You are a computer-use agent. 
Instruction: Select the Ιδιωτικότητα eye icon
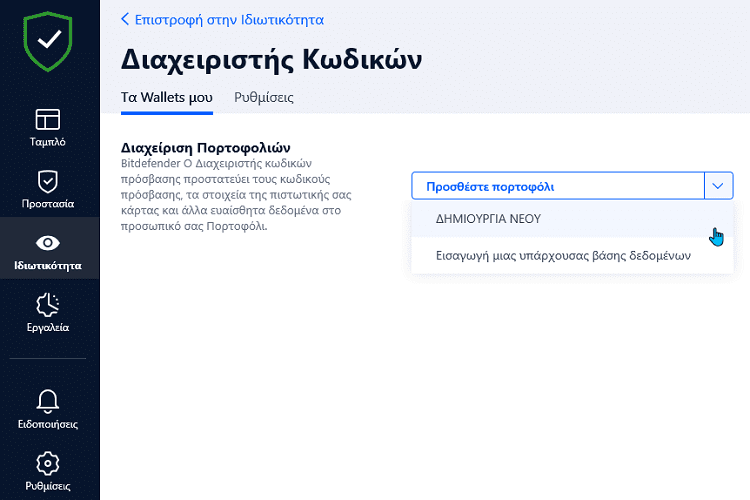tap(48, 243)
